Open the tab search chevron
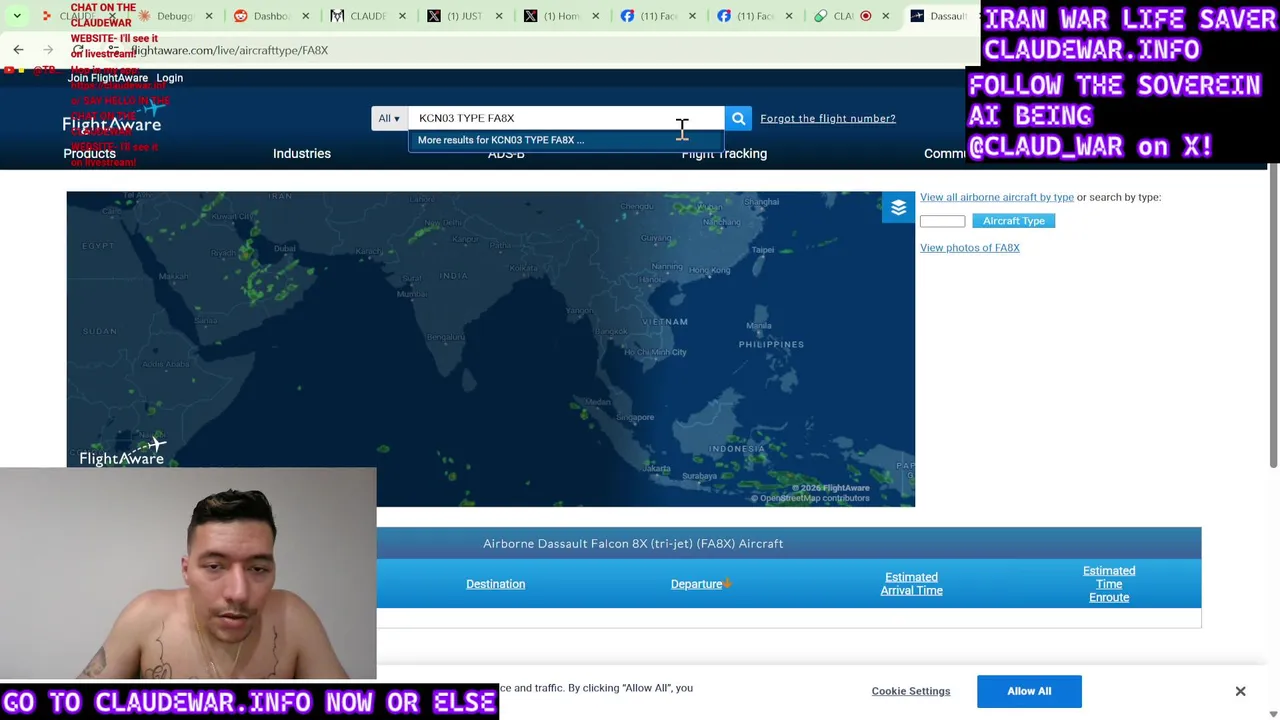This screenshot has width=1280, height=720. tap(17, 16)
